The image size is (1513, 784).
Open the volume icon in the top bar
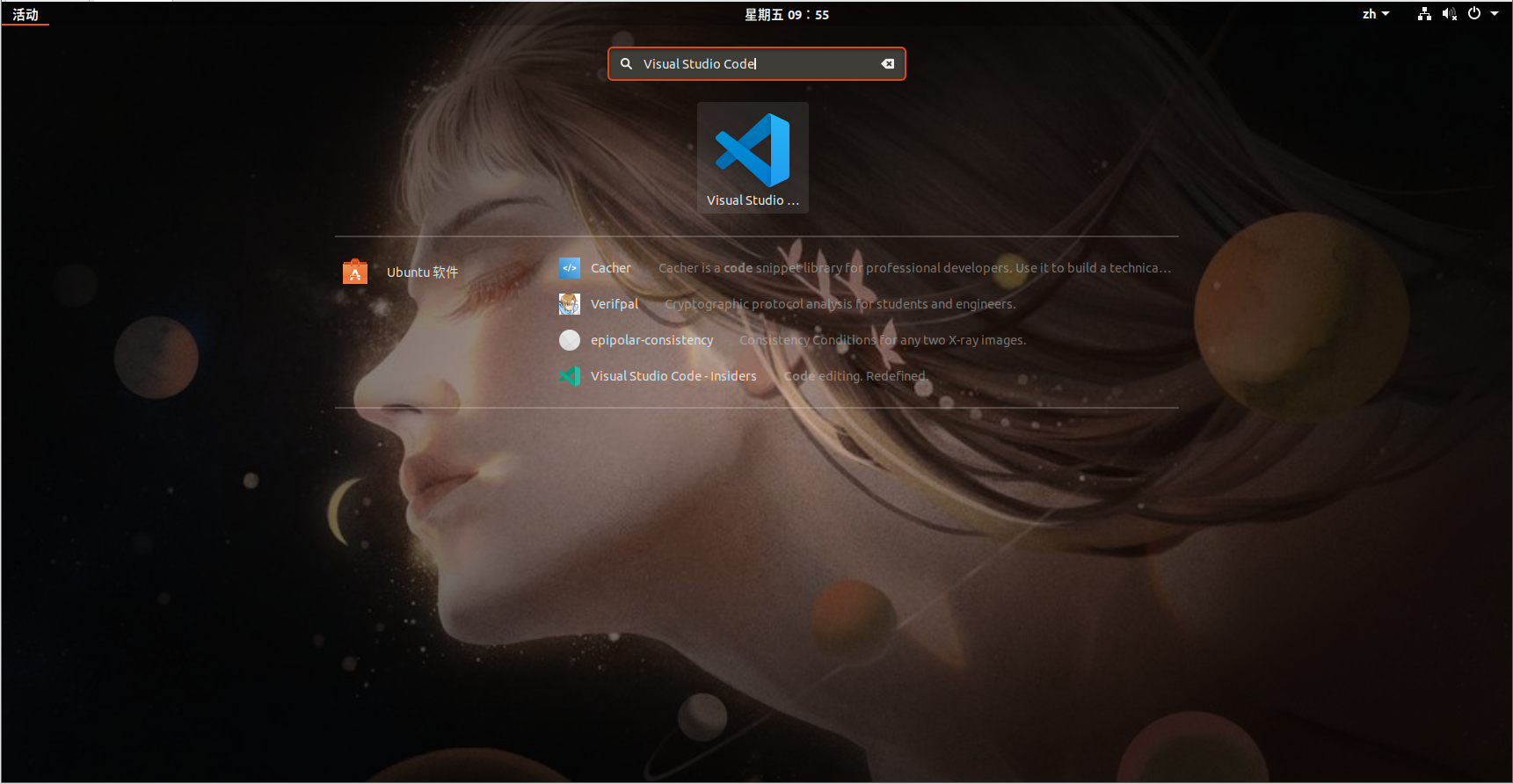point(1449,14)
